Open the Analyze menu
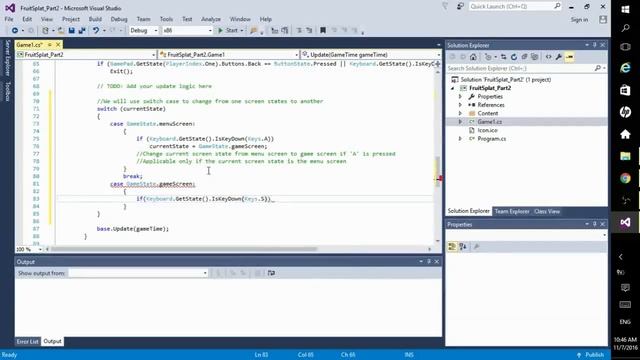 point(211,19)
